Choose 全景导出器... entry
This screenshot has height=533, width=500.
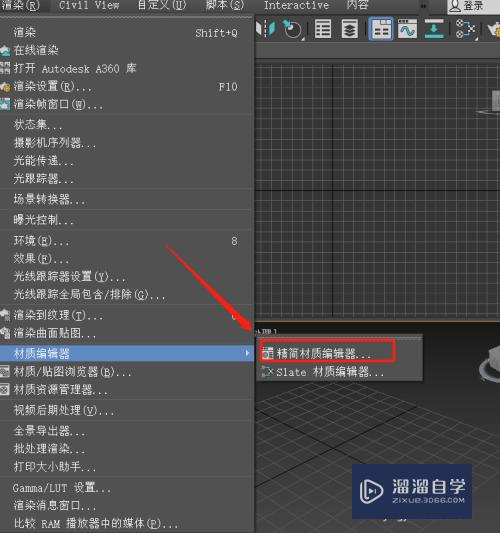[x=126, y=431]
